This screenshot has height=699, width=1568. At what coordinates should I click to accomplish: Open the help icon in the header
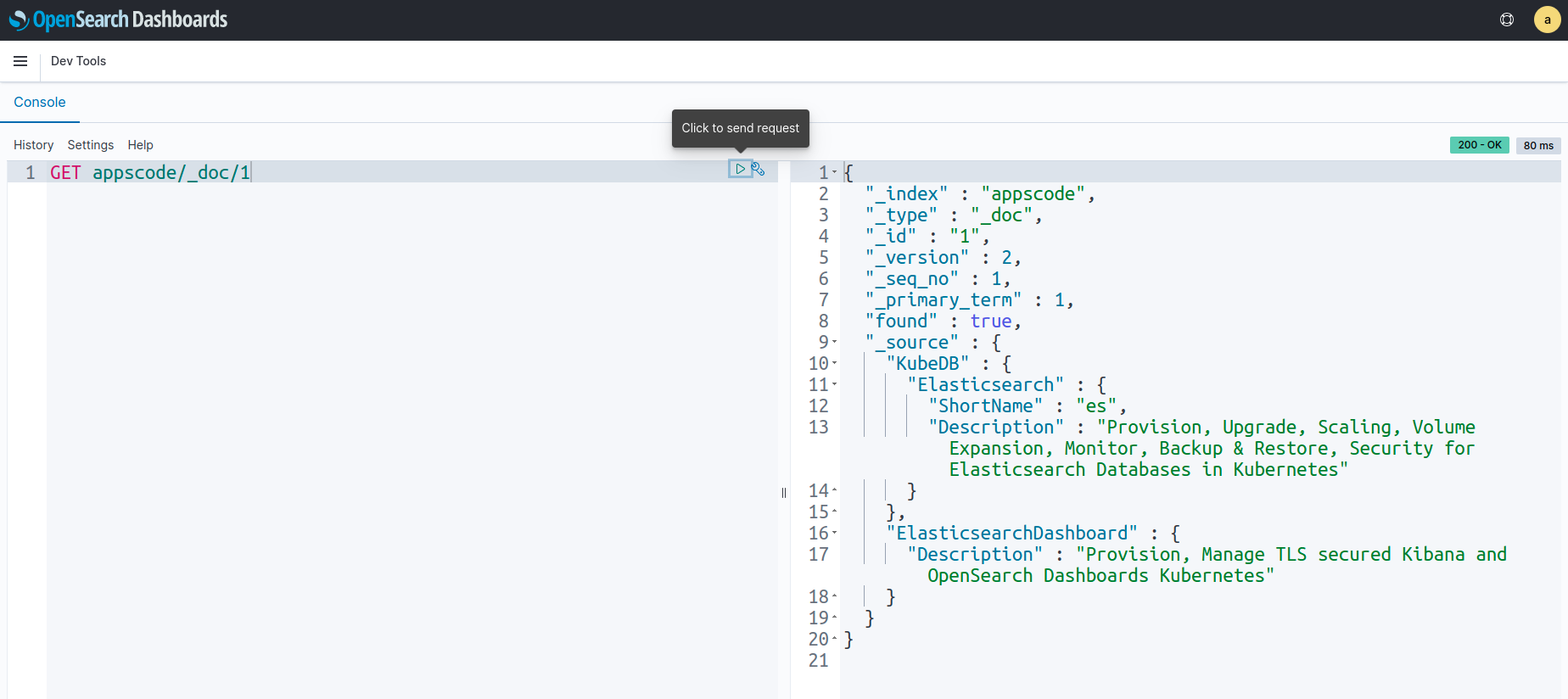point(1507,20)
